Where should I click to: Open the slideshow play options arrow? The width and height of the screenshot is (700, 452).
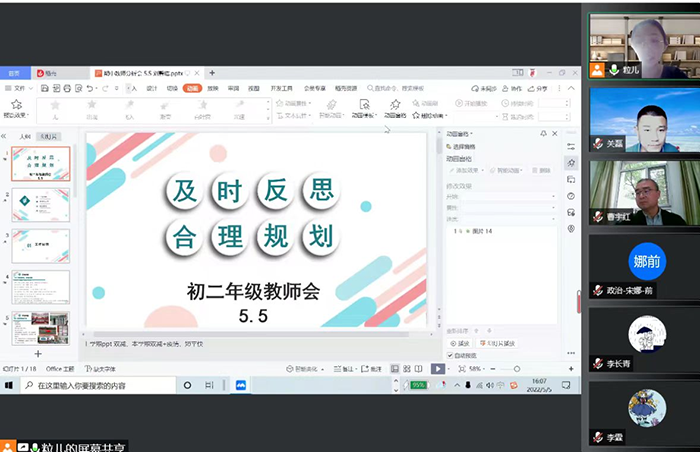coord(448,369)
